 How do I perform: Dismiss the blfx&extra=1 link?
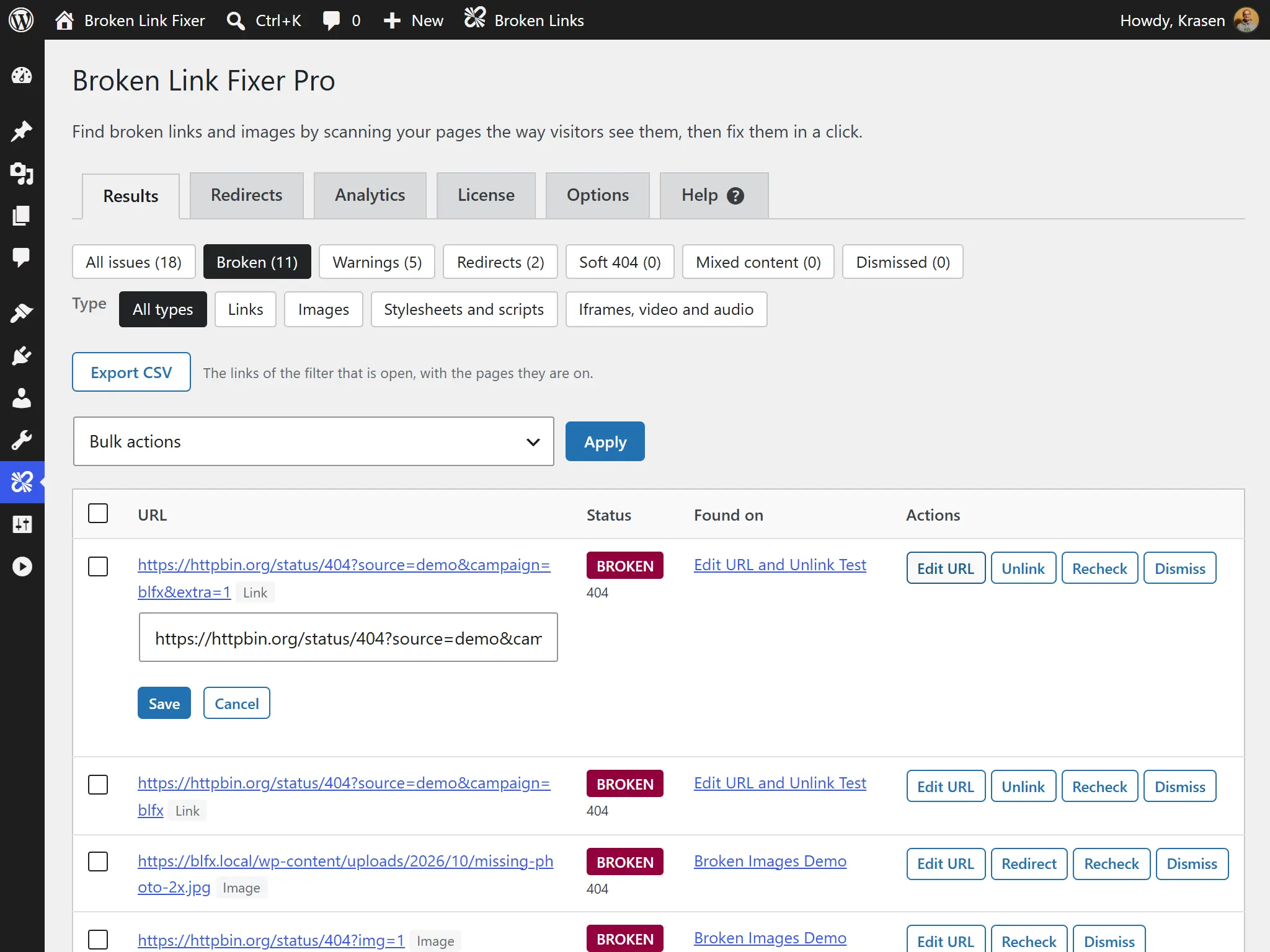point(1180,568)
